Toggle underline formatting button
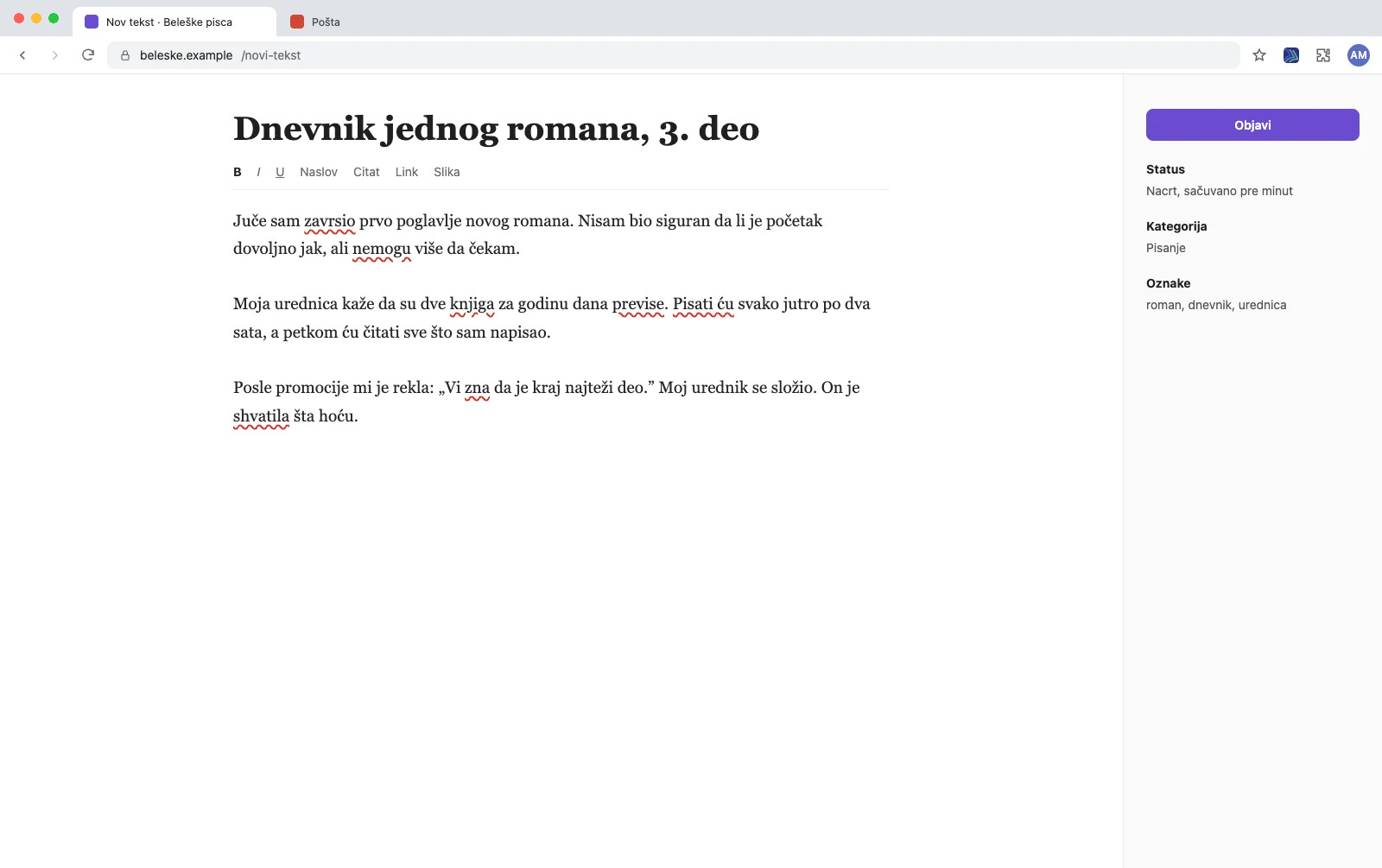 tap(280, 172)
